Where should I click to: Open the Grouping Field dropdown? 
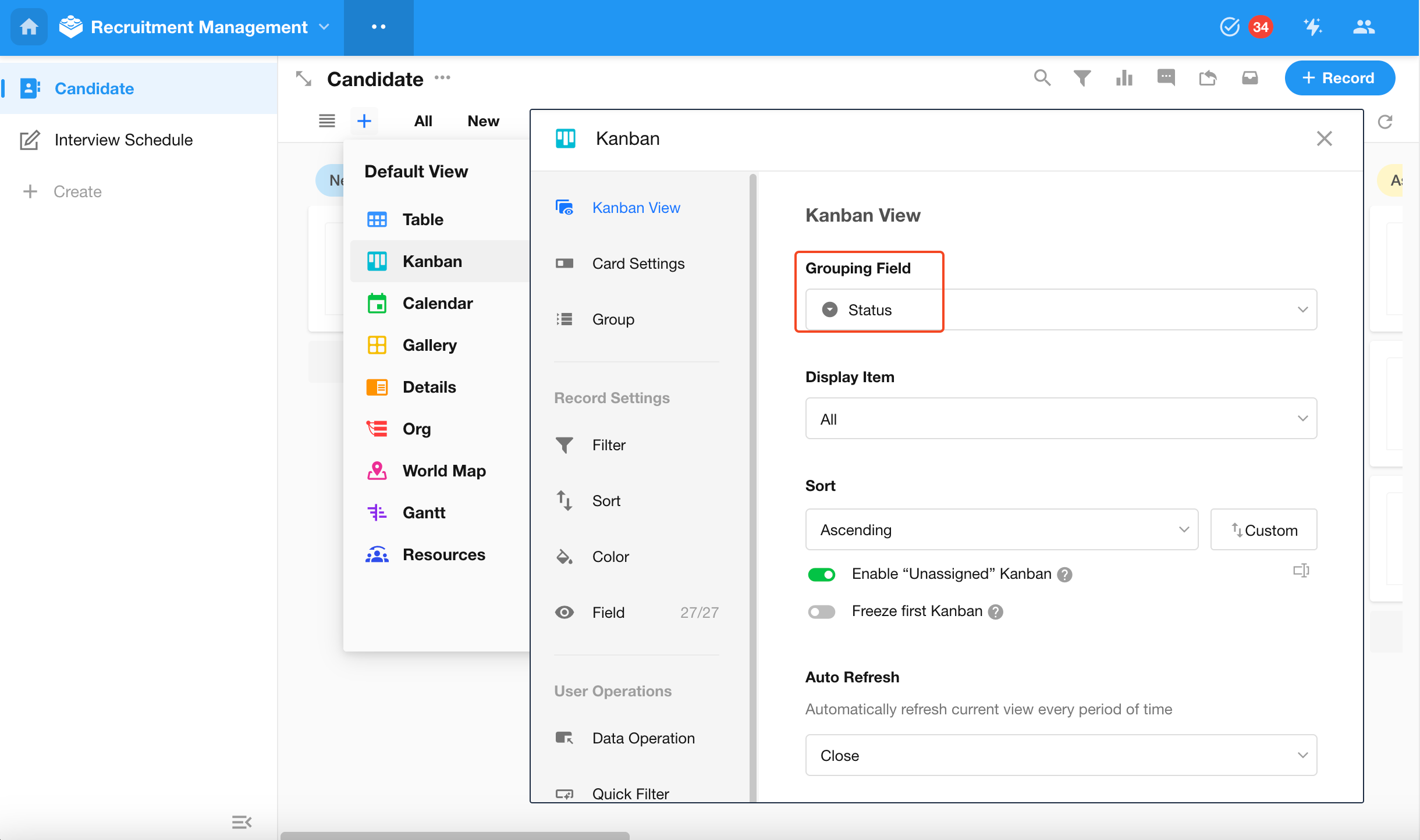coord(1061,310)
